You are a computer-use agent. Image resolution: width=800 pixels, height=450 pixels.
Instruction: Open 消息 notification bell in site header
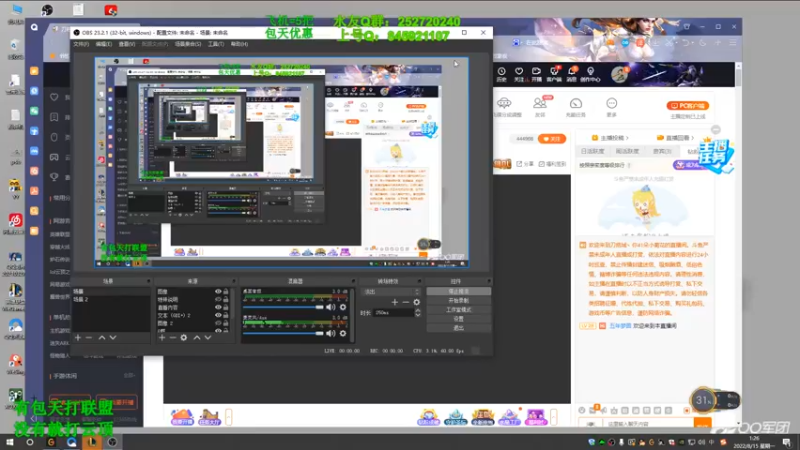(572, 74)
